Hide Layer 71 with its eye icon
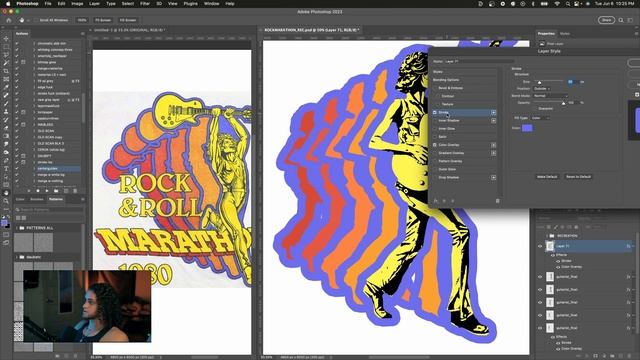The height and width of the screenshot is (360, 640). (540, 246)
